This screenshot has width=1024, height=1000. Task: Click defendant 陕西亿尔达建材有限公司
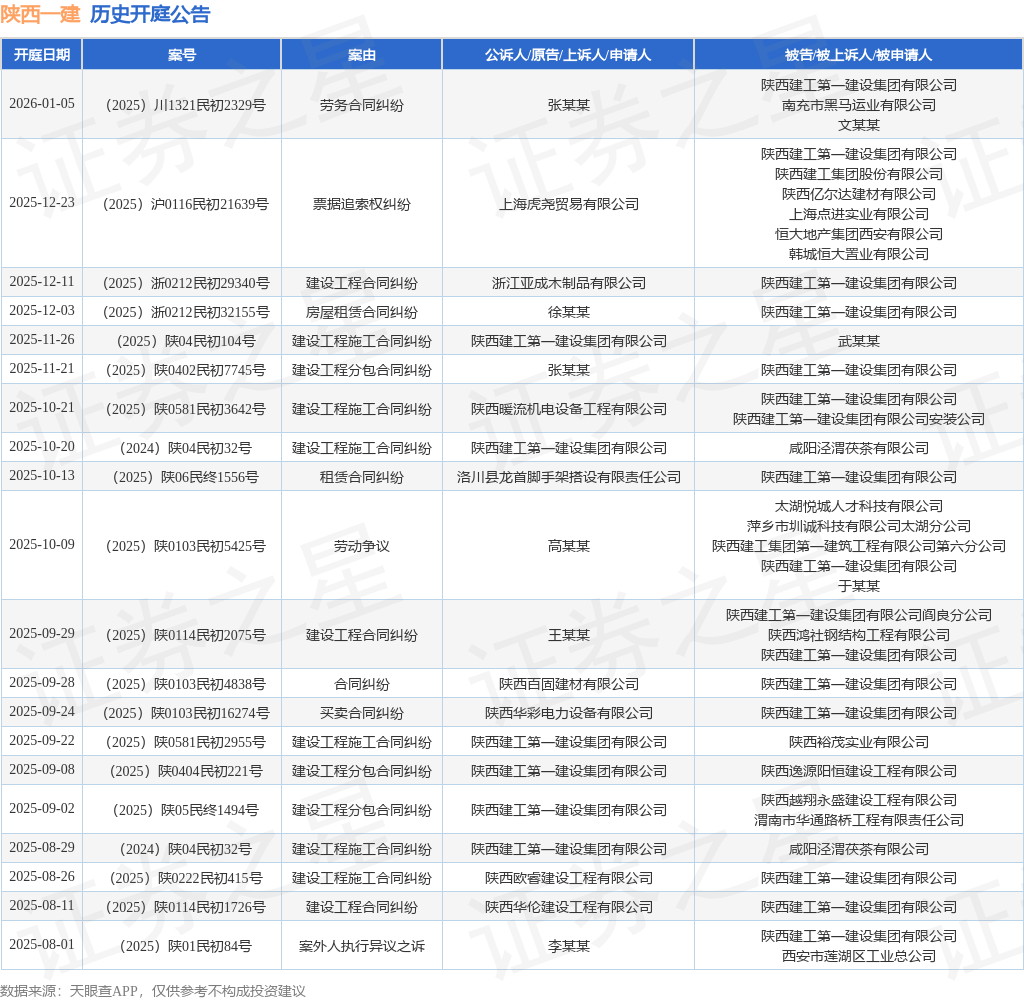(859, 195)
